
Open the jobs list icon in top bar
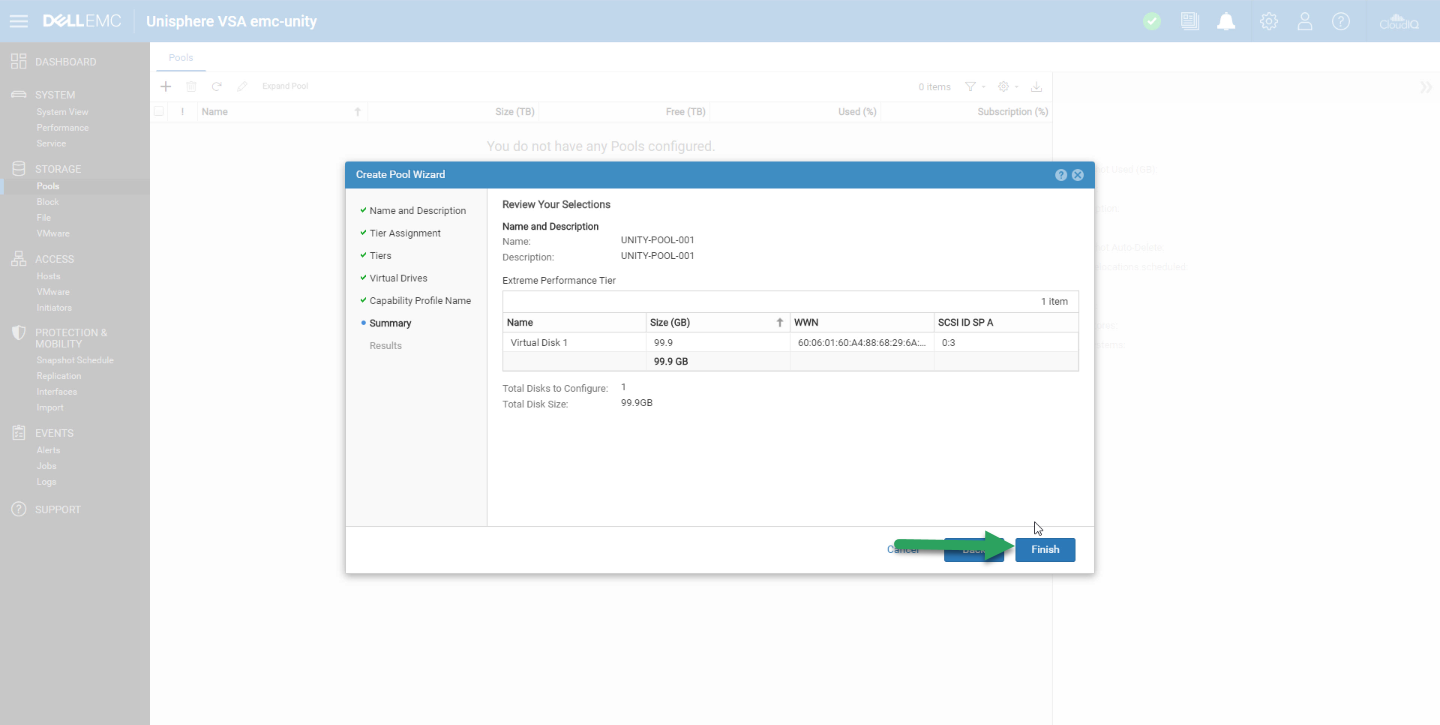[x=1189, y=21]
